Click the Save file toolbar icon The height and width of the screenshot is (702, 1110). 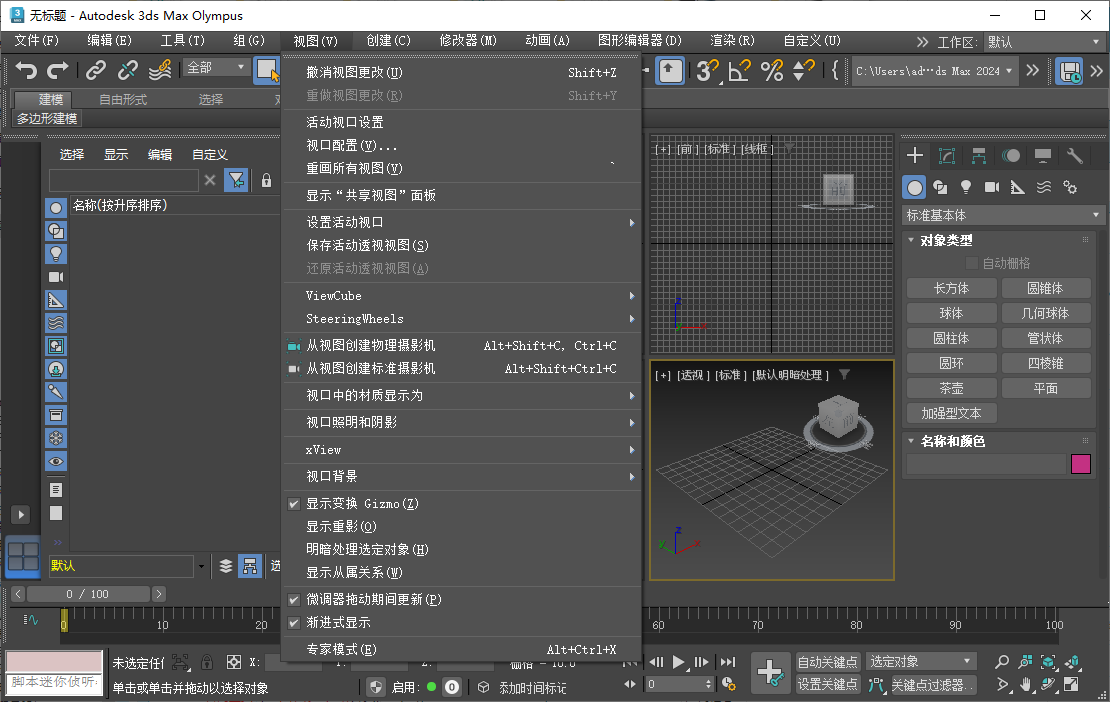pos(1069,70)
